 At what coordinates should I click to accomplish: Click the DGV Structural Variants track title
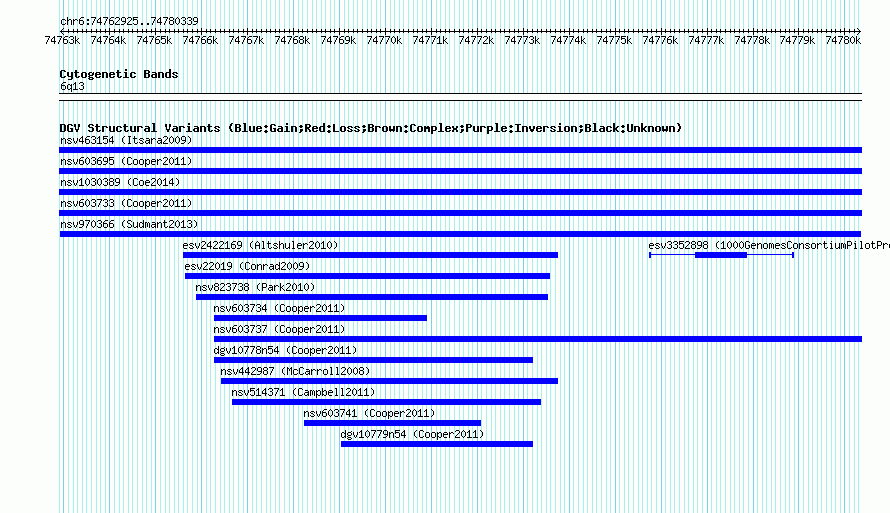(x=371, y=128)
